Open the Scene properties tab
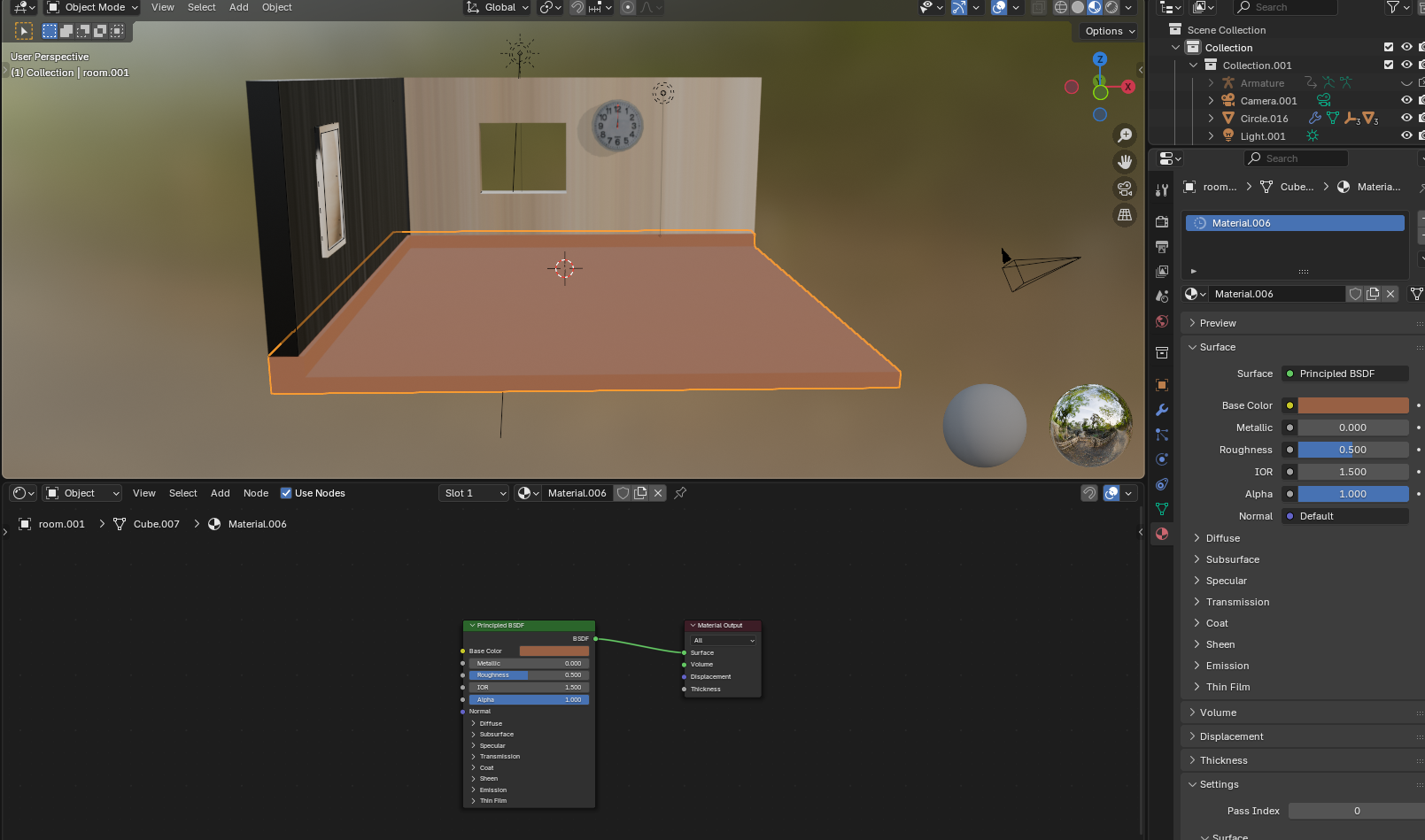The image size is (1425, 840). (1162, 297)
